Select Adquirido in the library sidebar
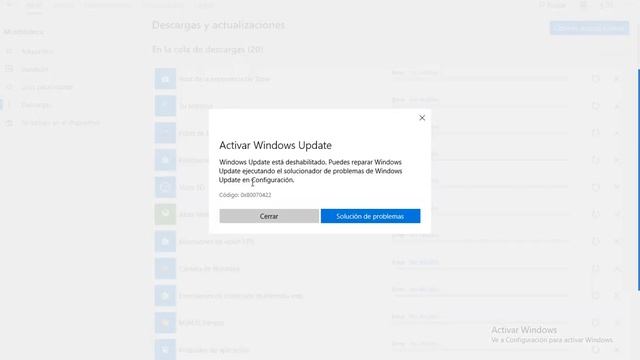640x360 pixels. coord(37,51)
